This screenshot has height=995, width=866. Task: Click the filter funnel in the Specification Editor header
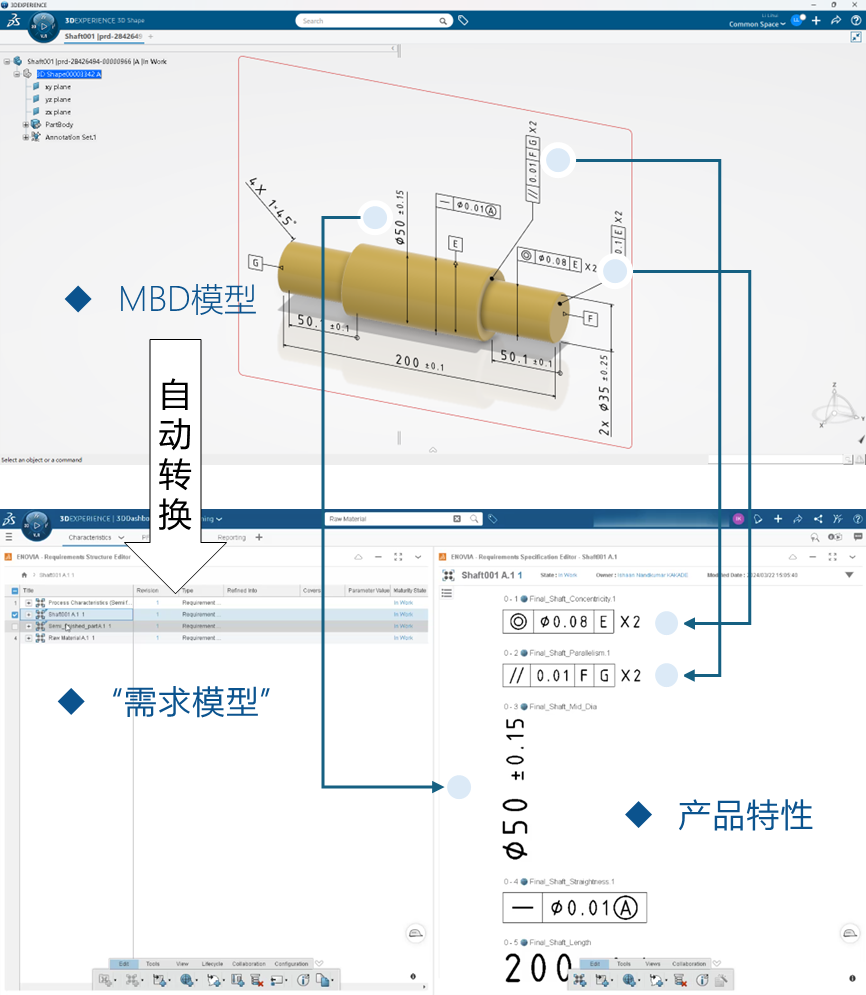point(849,575)
